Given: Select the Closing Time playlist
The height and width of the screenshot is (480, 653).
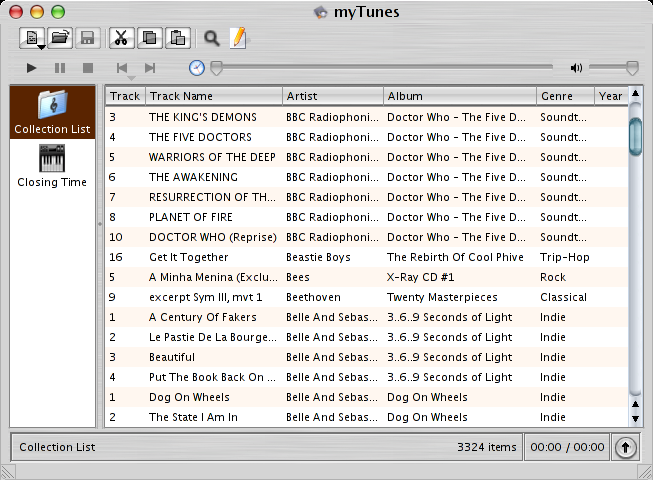Looking at the screenshot, I should [52, 166].
